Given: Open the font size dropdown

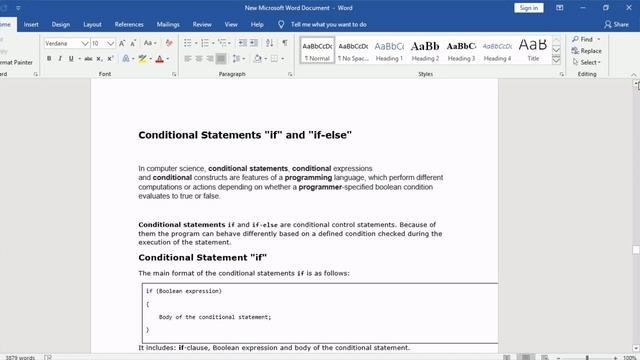Looking at the screenshot, I should (x=111, y=43).
